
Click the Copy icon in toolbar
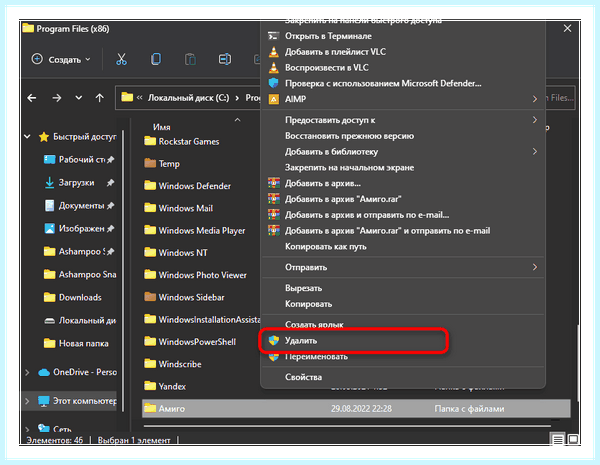156,59
